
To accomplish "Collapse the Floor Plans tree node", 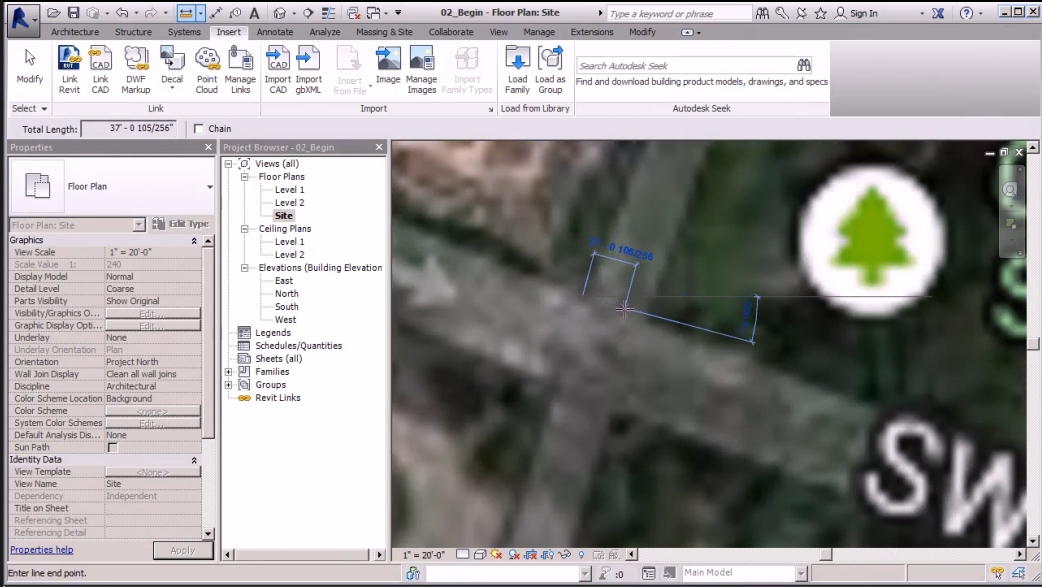I will click(x=245, y=177).
